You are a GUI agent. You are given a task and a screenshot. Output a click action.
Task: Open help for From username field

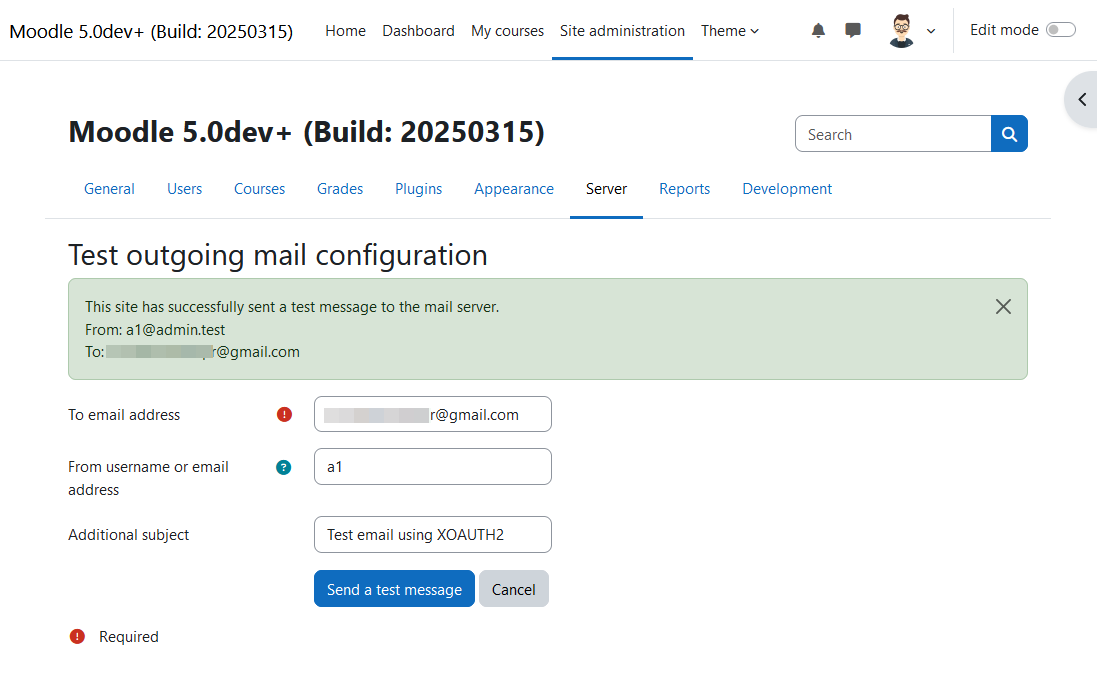pyautogui.click(x=283, y=467)
